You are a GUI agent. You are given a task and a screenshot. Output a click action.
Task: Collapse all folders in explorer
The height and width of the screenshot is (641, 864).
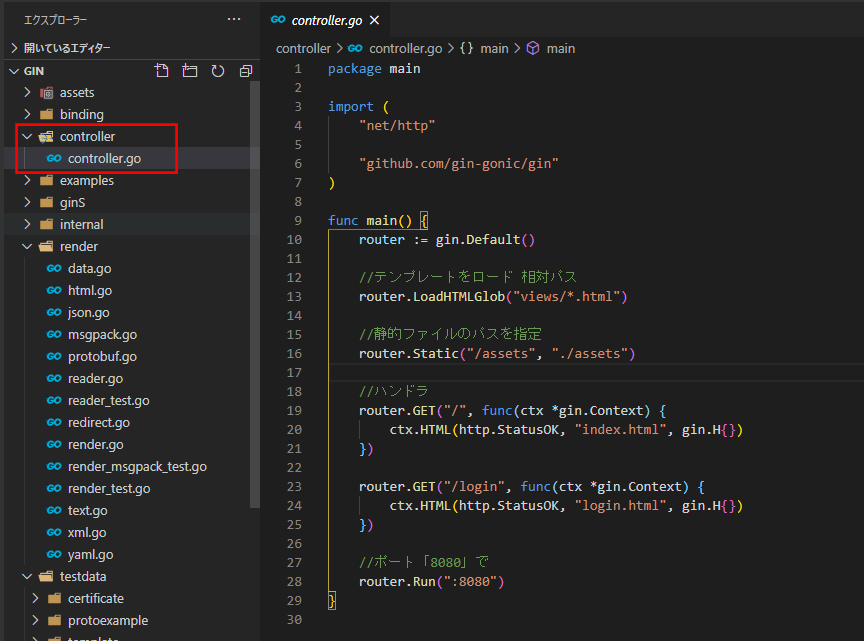[246, 71]
